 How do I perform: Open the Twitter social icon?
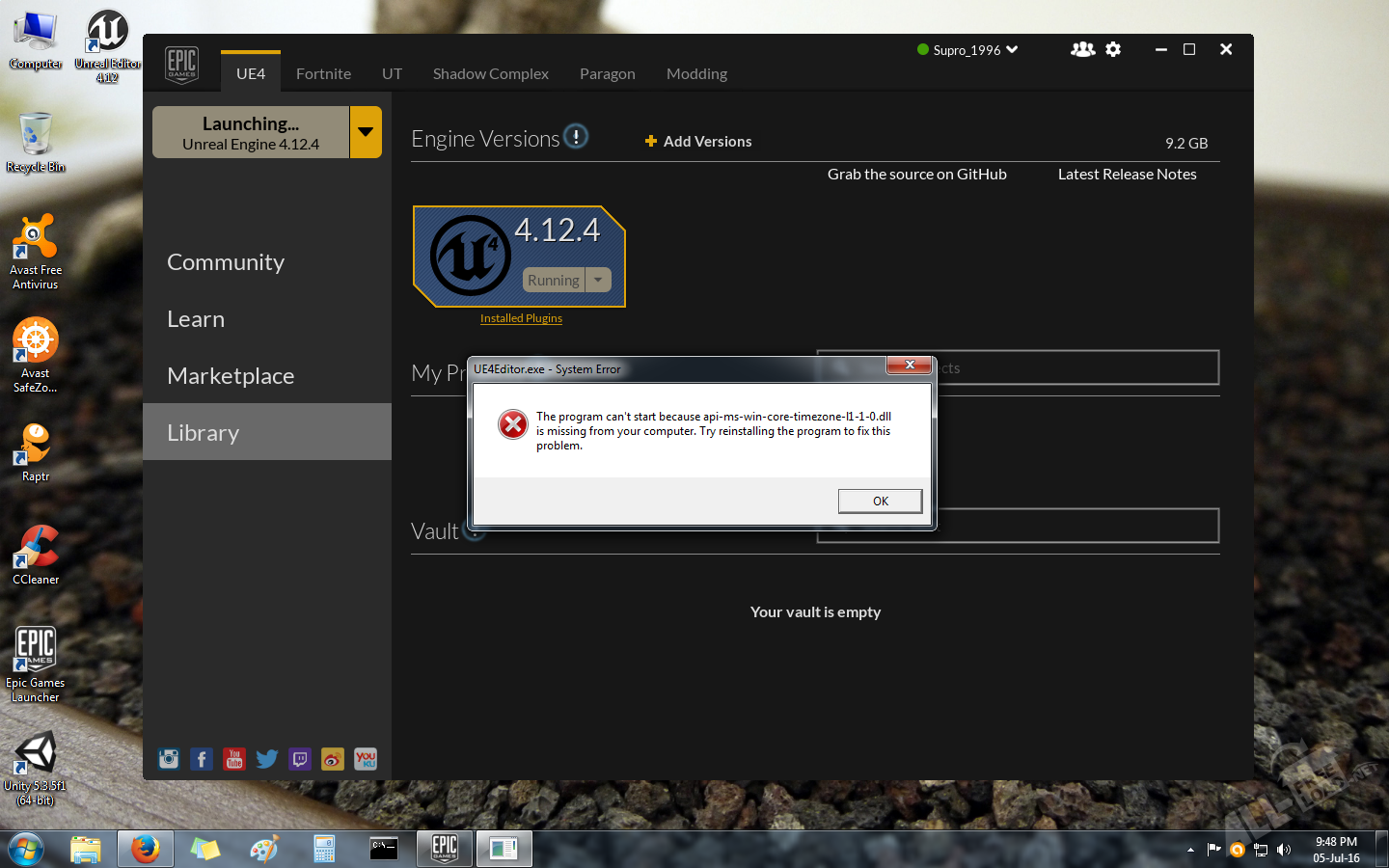click(267, 759)
